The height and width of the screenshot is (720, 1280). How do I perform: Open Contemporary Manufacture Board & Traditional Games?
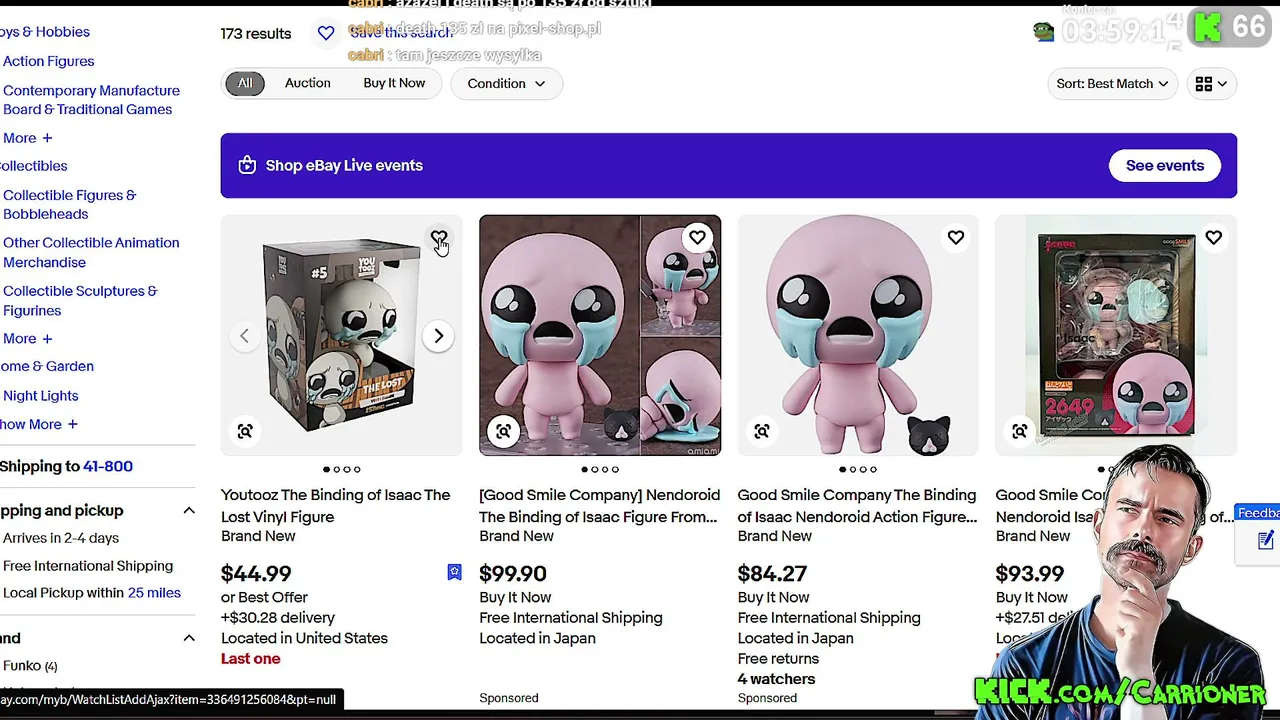point(91,100)
